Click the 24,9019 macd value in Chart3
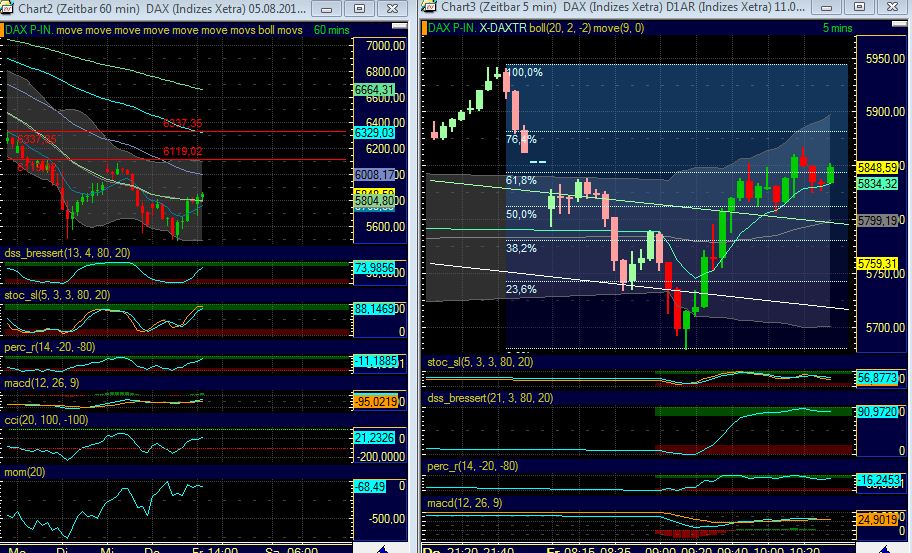Screen dimensions: 912x553 877,518
